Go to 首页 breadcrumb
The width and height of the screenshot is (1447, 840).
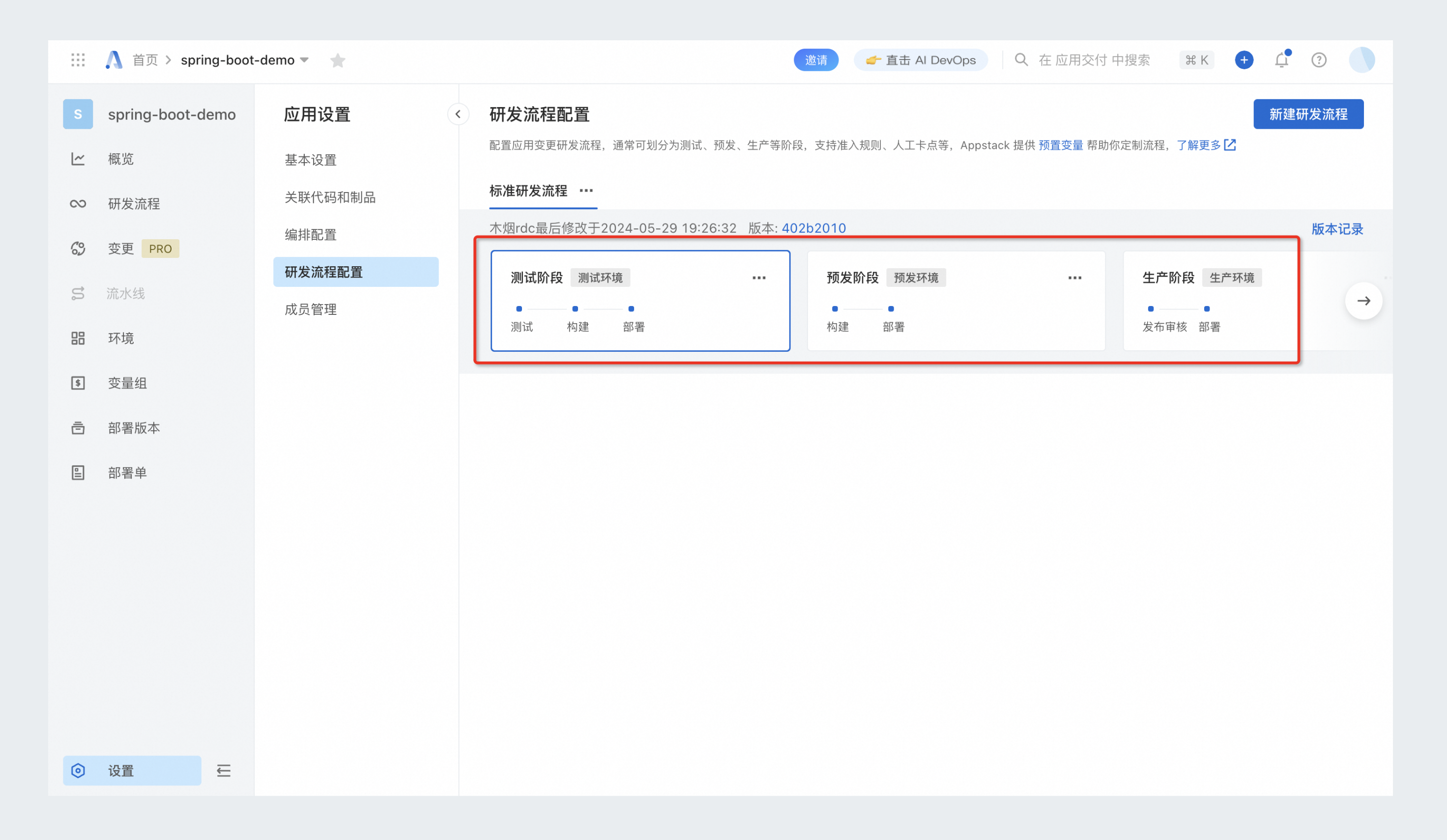click(145, 59)
